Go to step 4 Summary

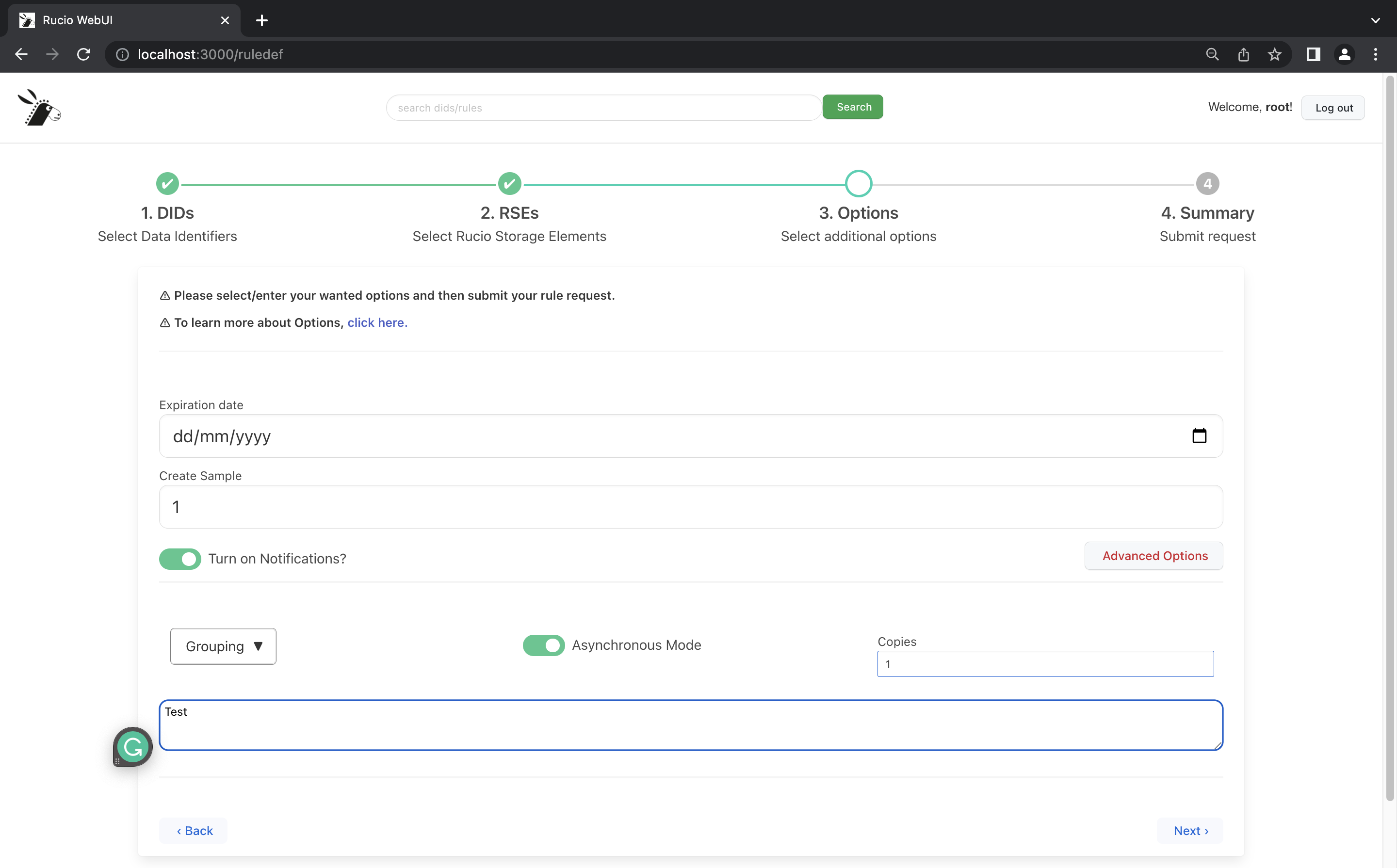1207,184
